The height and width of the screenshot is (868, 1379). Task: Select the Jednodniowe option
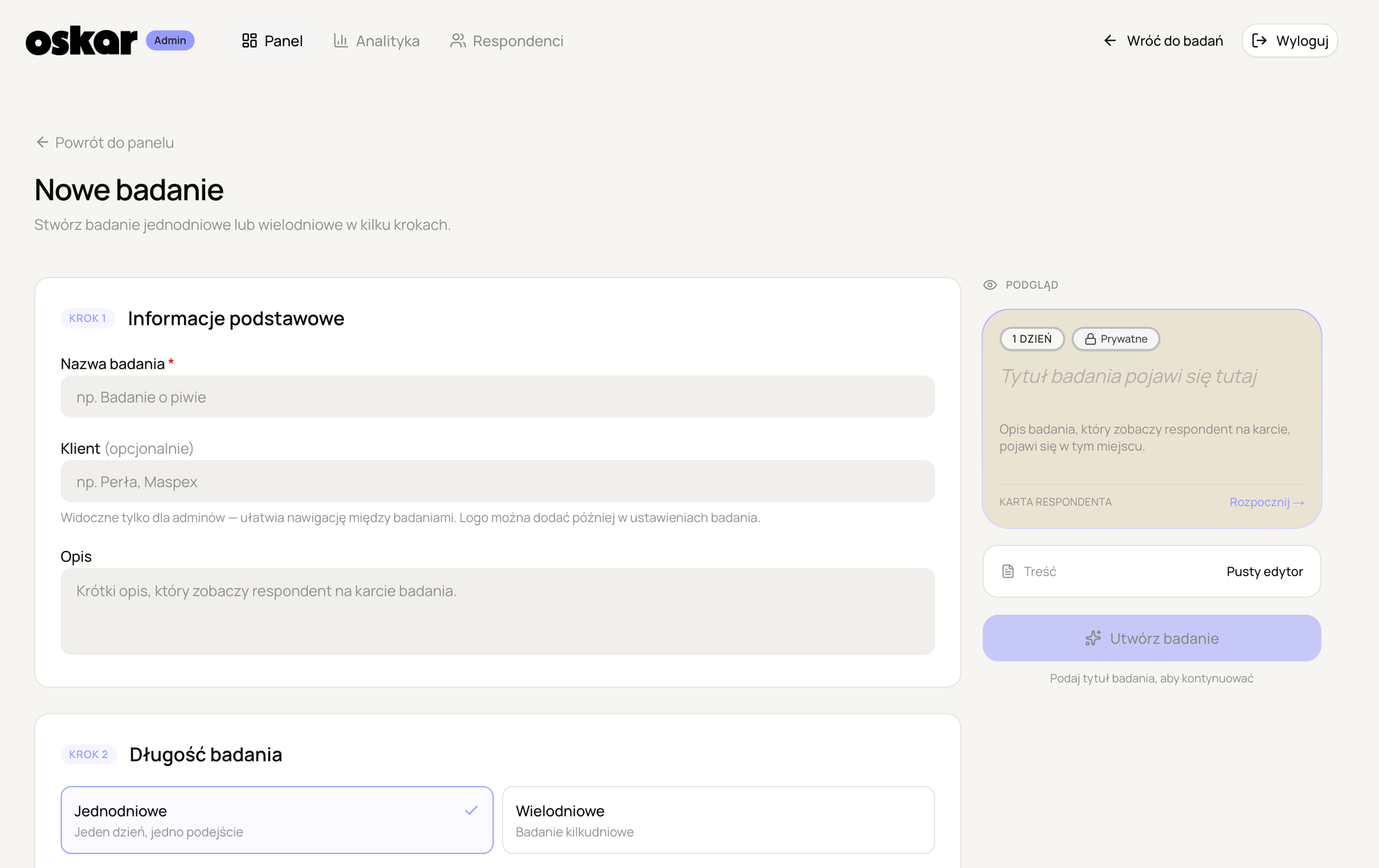(277, 821)
